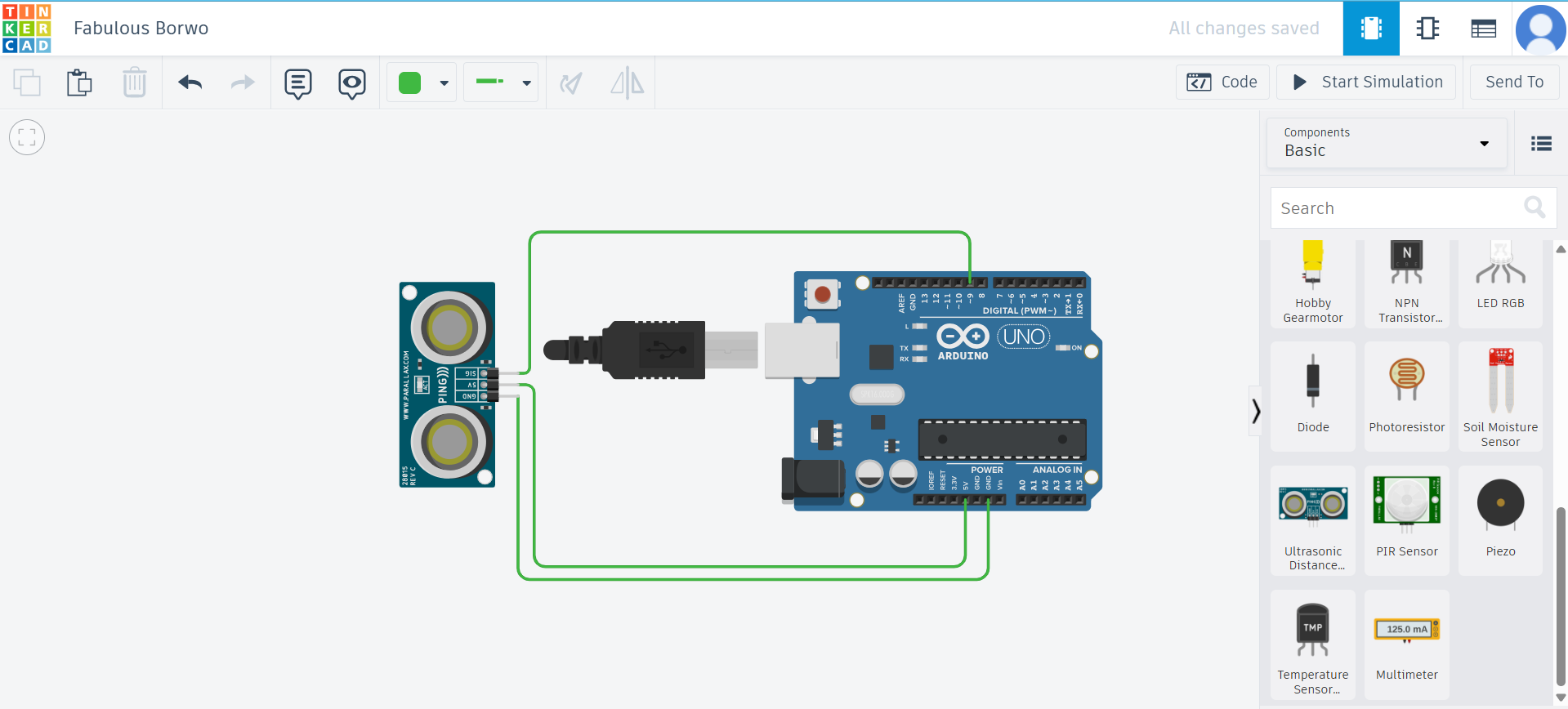This screenshot has width=1568, height=709.
Task: Expand the wire color dropdown arrow
Action: (x=444, y=82)
